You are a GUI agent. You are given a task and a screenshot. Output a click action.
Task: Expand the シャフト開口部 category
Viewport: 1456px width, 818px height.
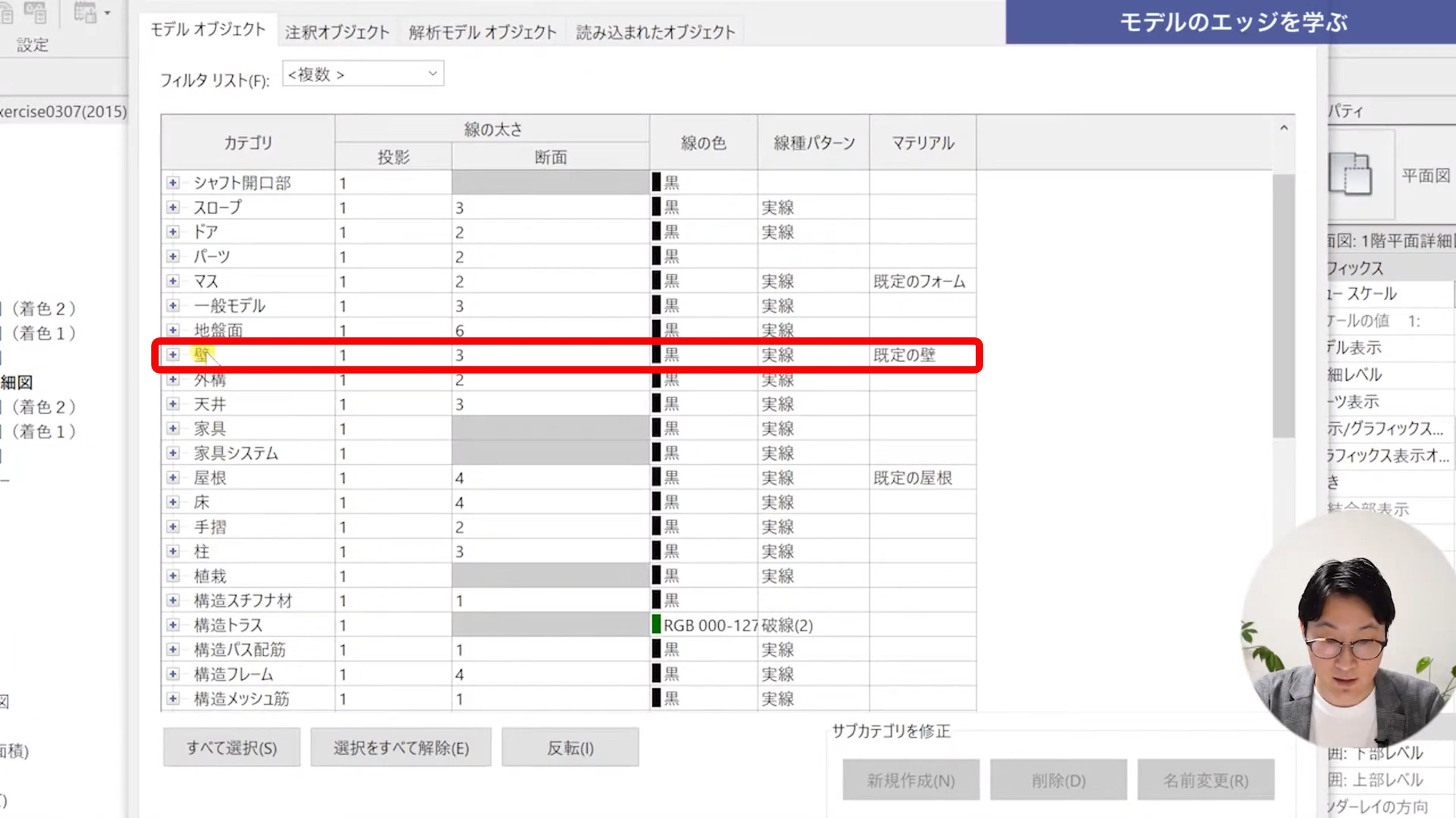(x=173, y=183)
